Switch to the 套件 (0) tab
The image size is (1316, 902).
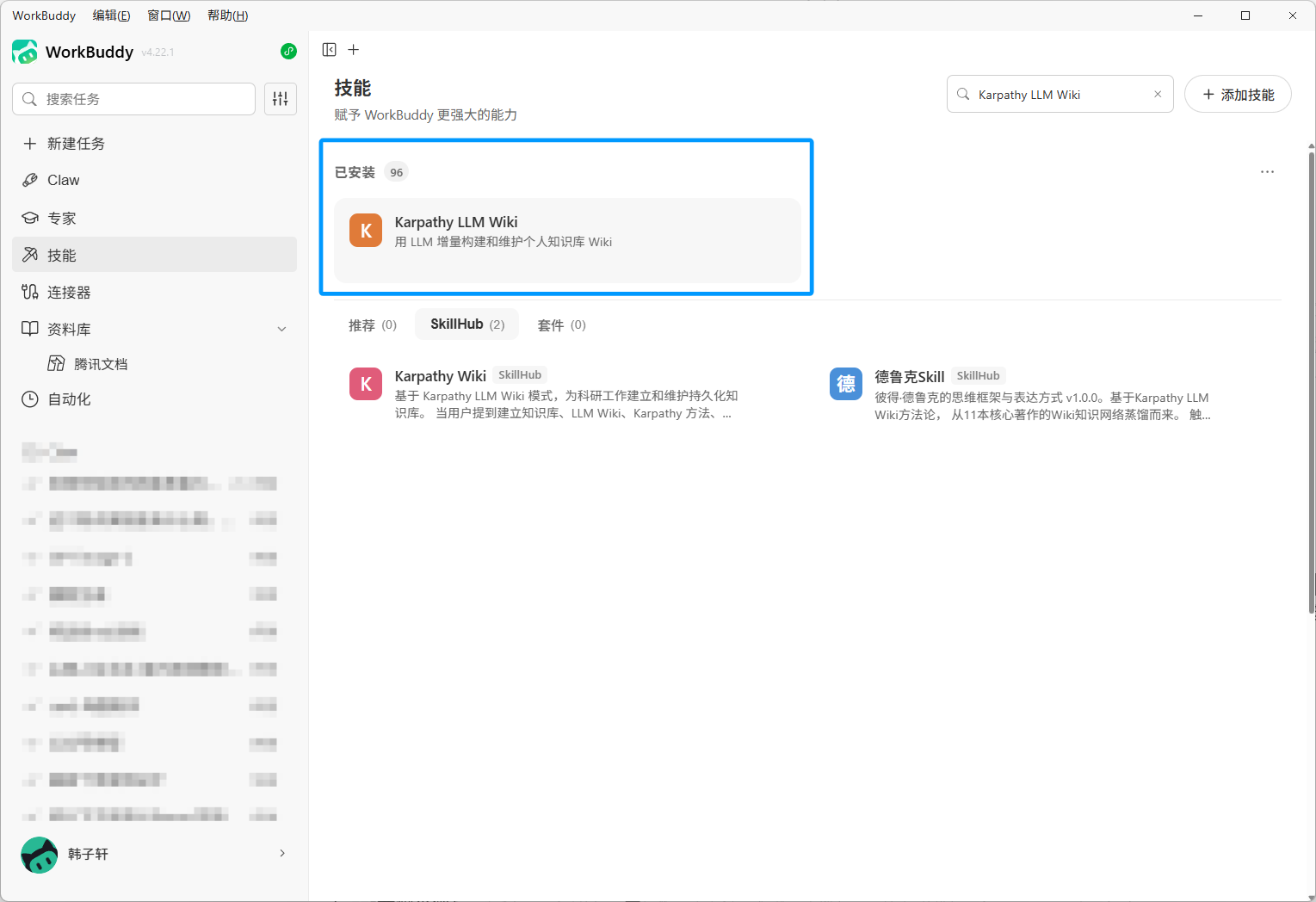click(562, 325)
